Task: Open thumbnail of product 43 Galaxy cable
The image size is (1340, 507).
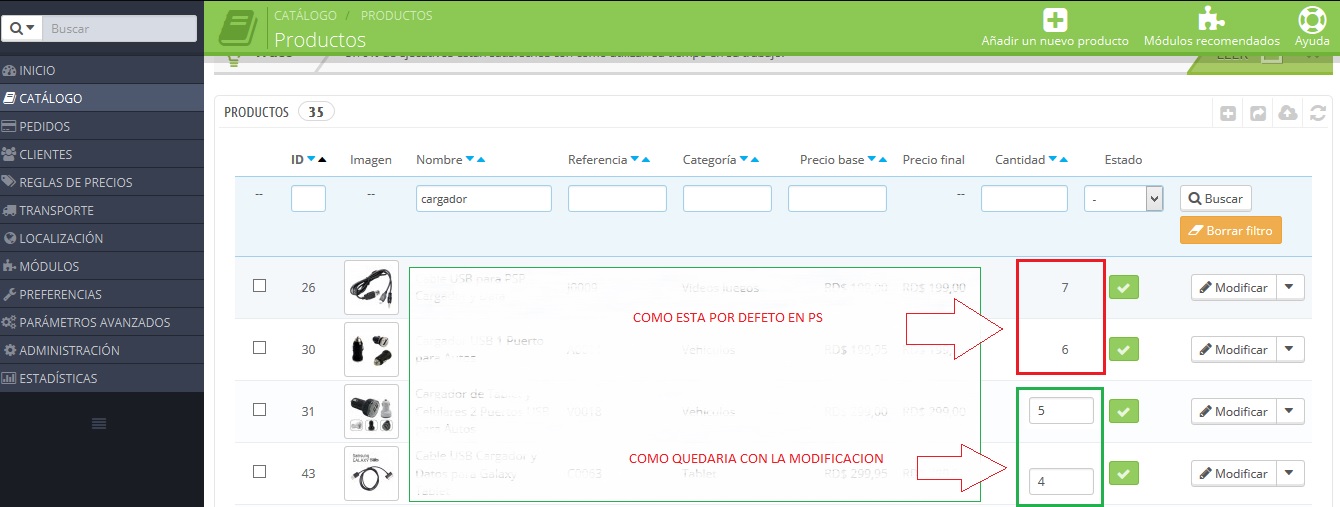Action: [x=371, y=474]
